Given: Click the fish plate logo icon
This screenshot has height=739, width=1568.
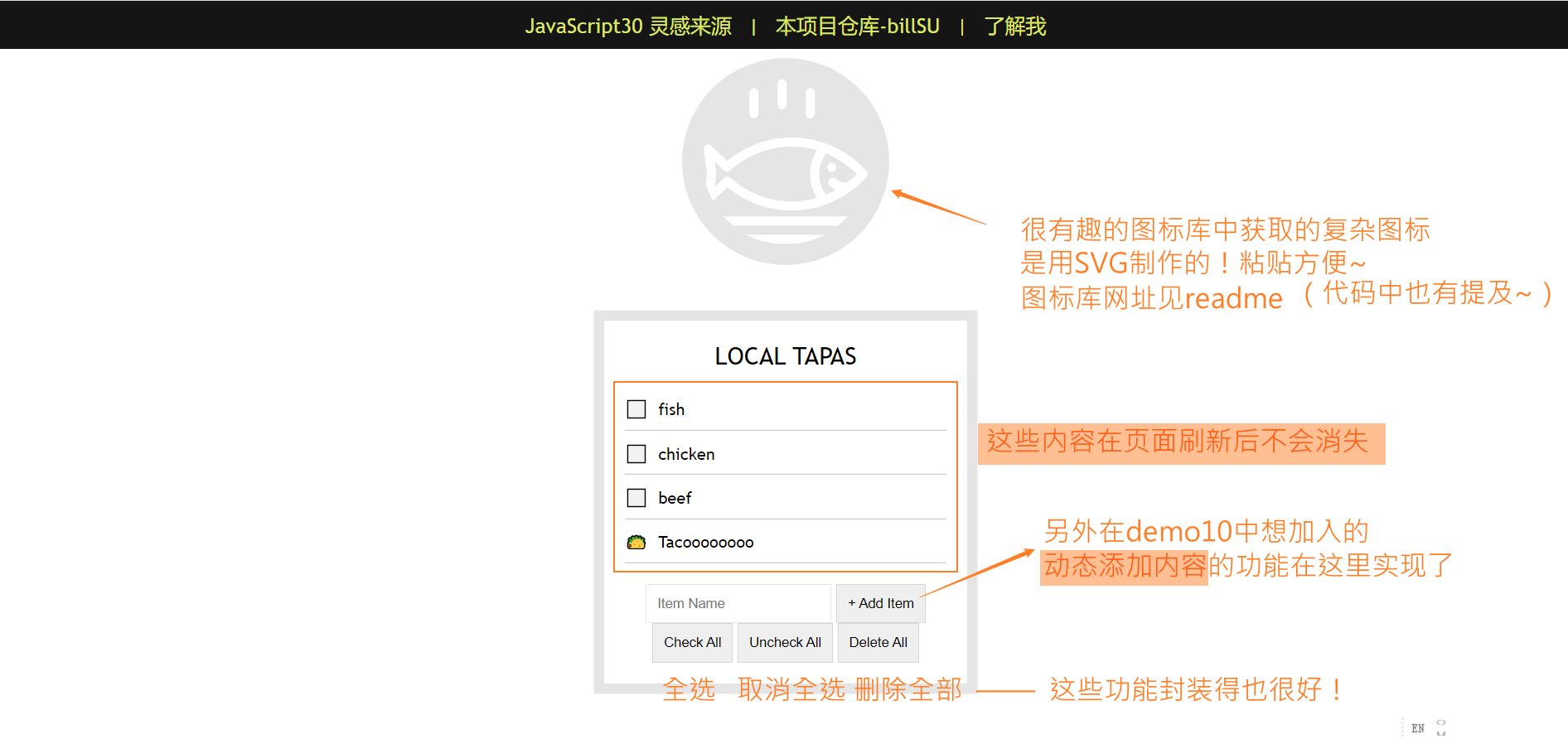Looking at the screenshot, I should pyautogui.click(x=786, y=162).
